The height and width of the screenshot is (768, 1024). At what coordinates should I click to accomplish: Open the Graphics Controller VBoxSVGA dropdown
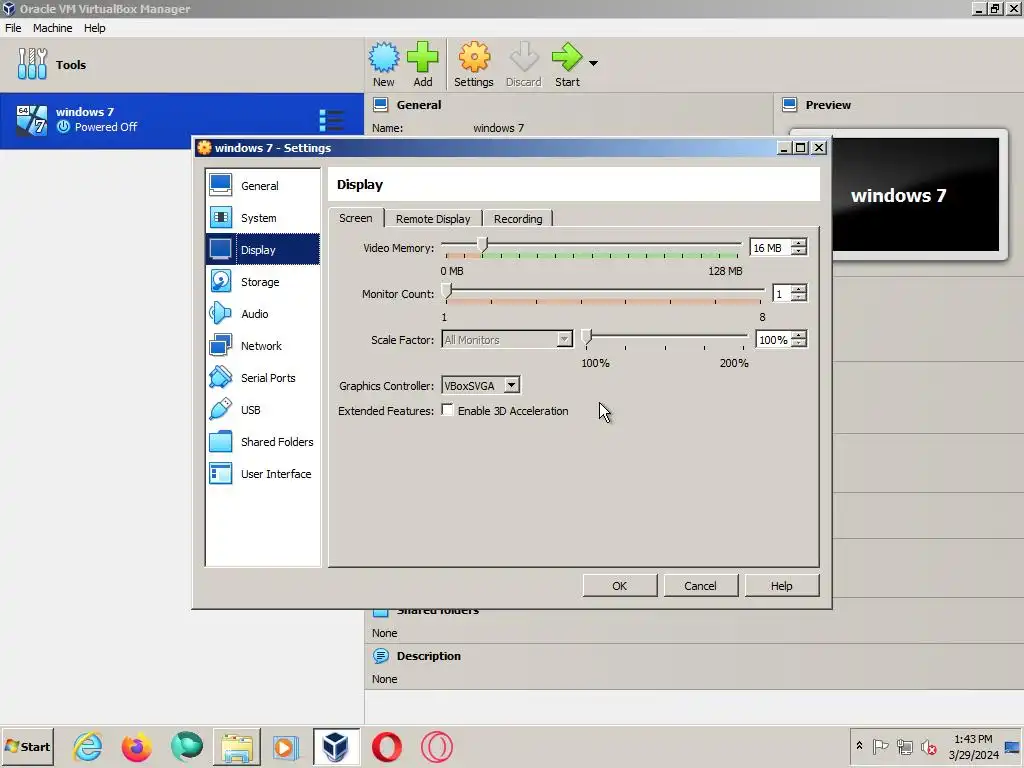tap(481, 385)
